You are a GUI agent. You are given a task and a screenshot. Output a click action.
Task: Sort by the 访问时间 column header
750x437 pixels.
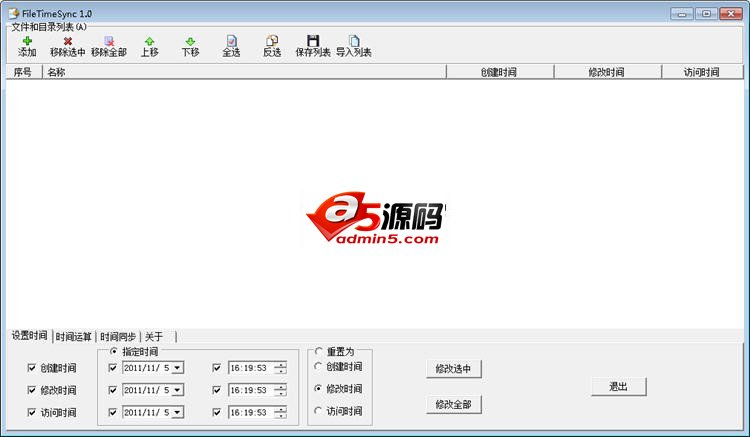click(702, 72)
